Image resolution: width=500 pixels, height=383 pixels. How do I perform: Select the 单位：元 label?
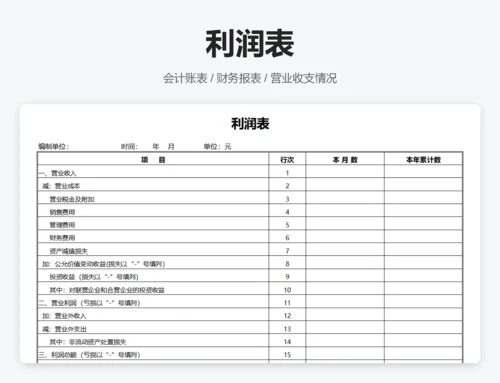[217, 146]
